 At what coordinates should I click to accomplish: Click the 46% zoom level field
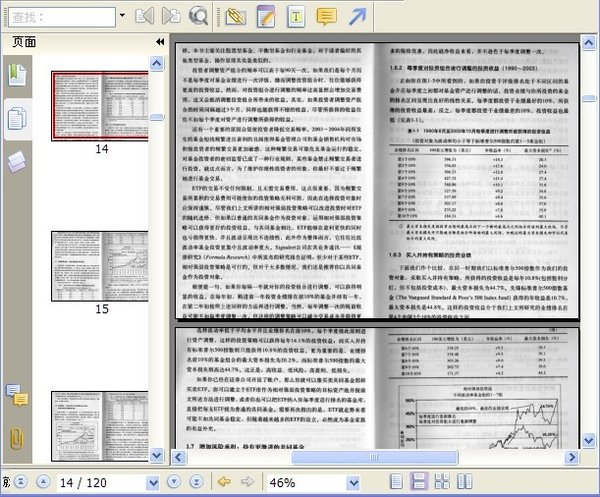307,482
